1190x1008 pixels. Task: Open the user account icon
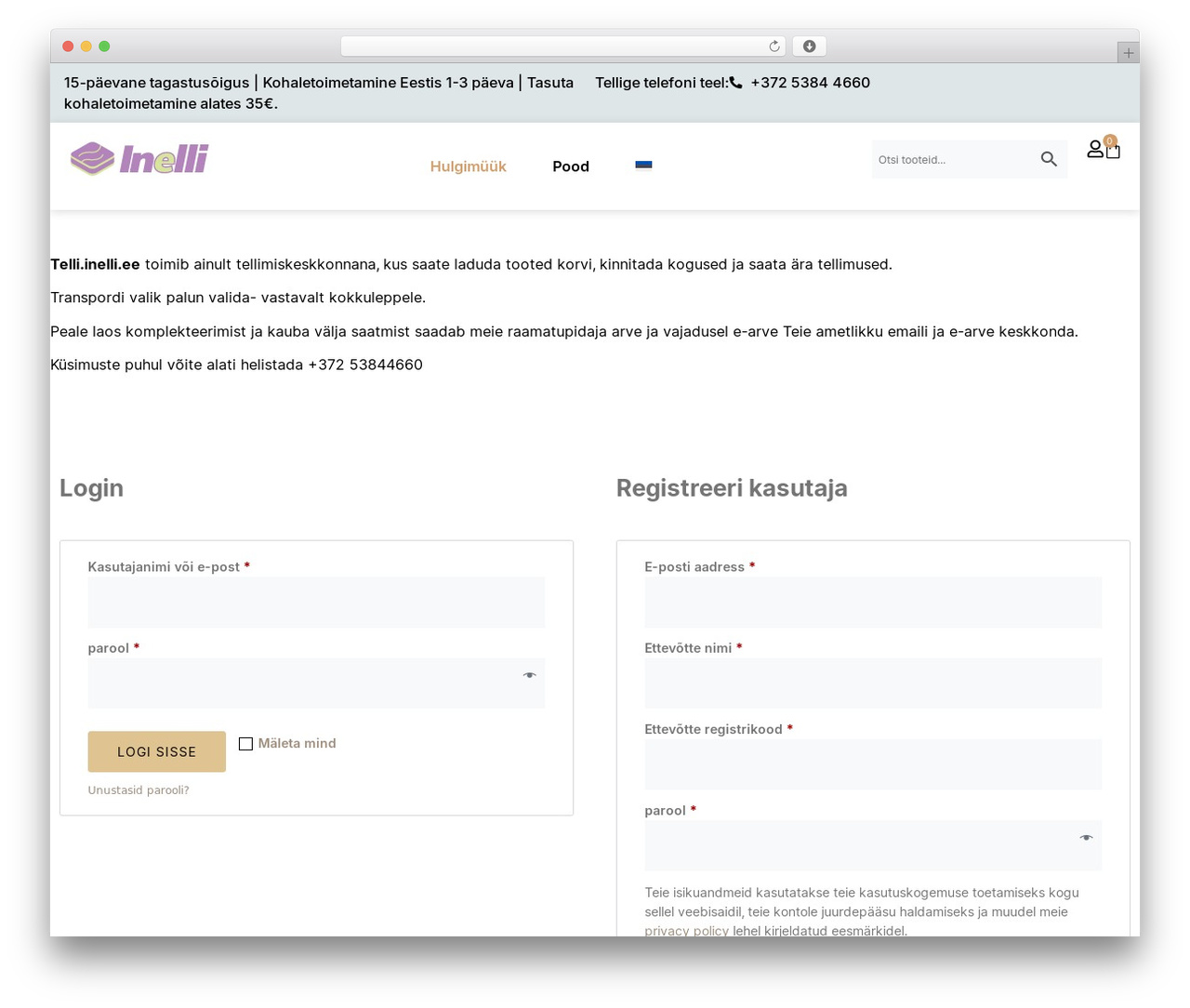(1095, 149)
